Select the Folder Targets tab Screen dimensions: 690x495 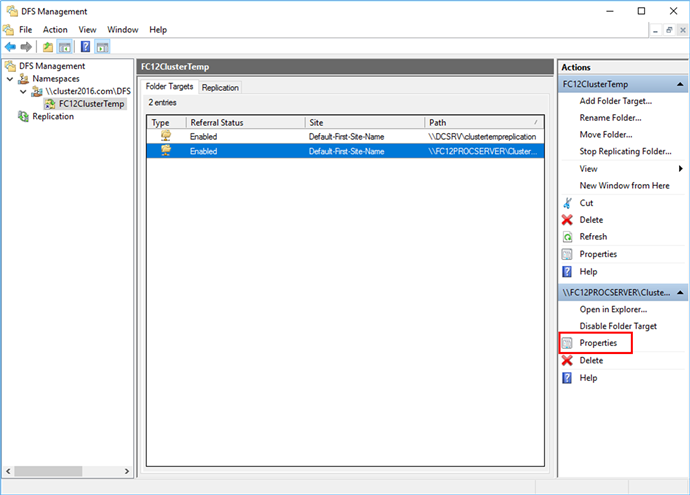(169, 87)
